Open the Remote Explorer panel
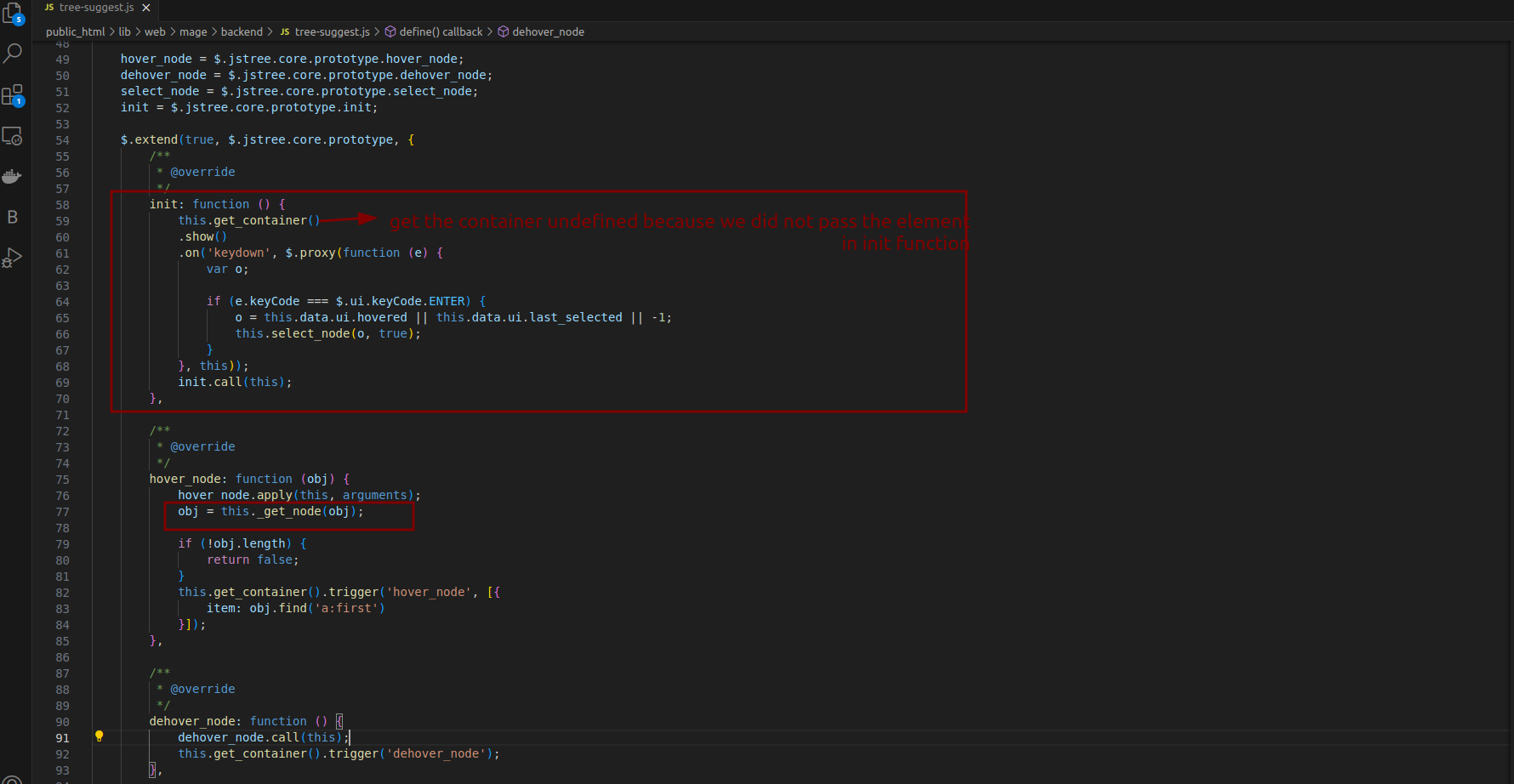1514x784 pixels. pos(14,135)
